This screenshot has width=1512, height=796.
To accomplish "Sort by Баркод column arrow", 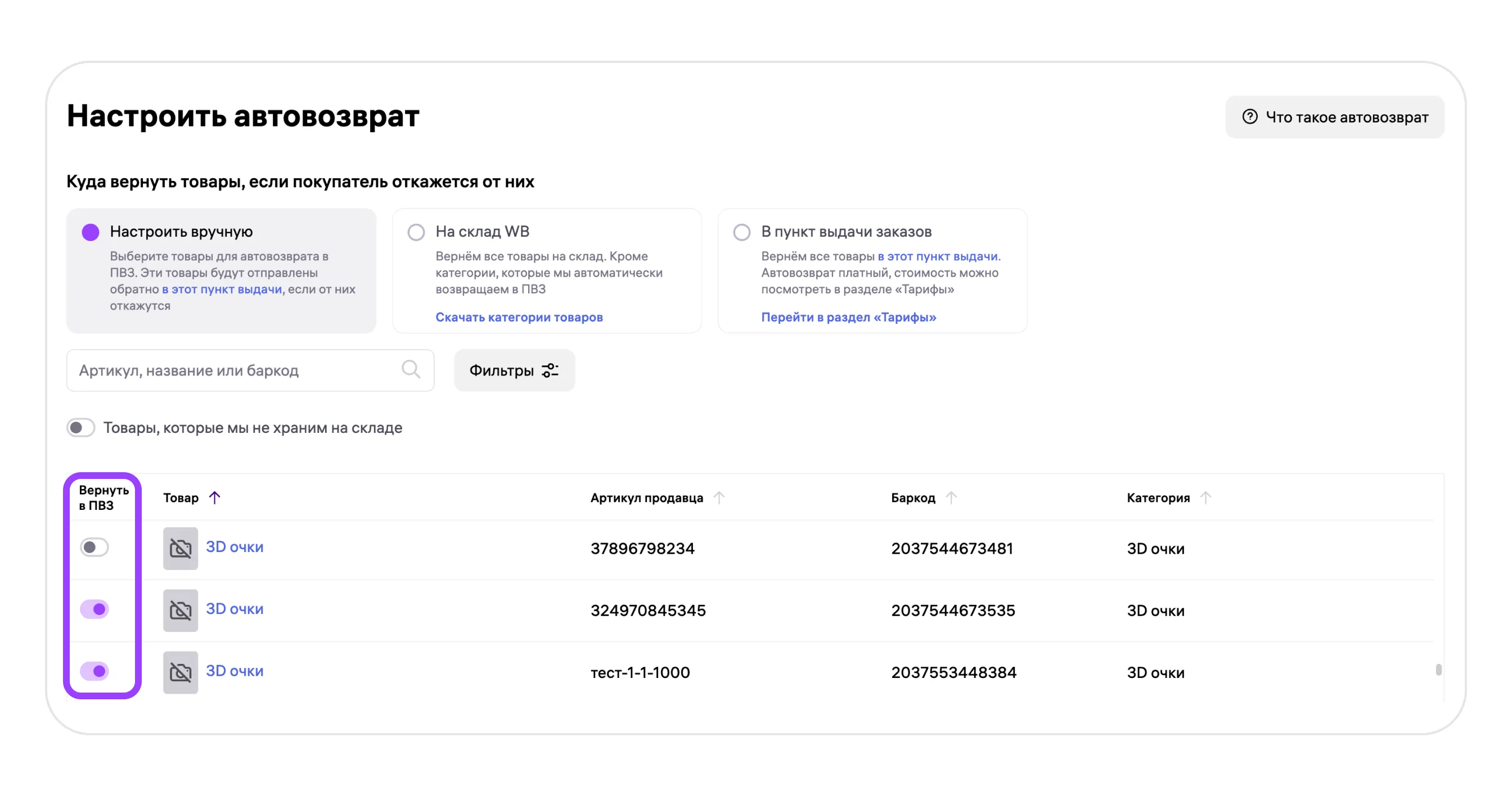I will tap(951, 497).
